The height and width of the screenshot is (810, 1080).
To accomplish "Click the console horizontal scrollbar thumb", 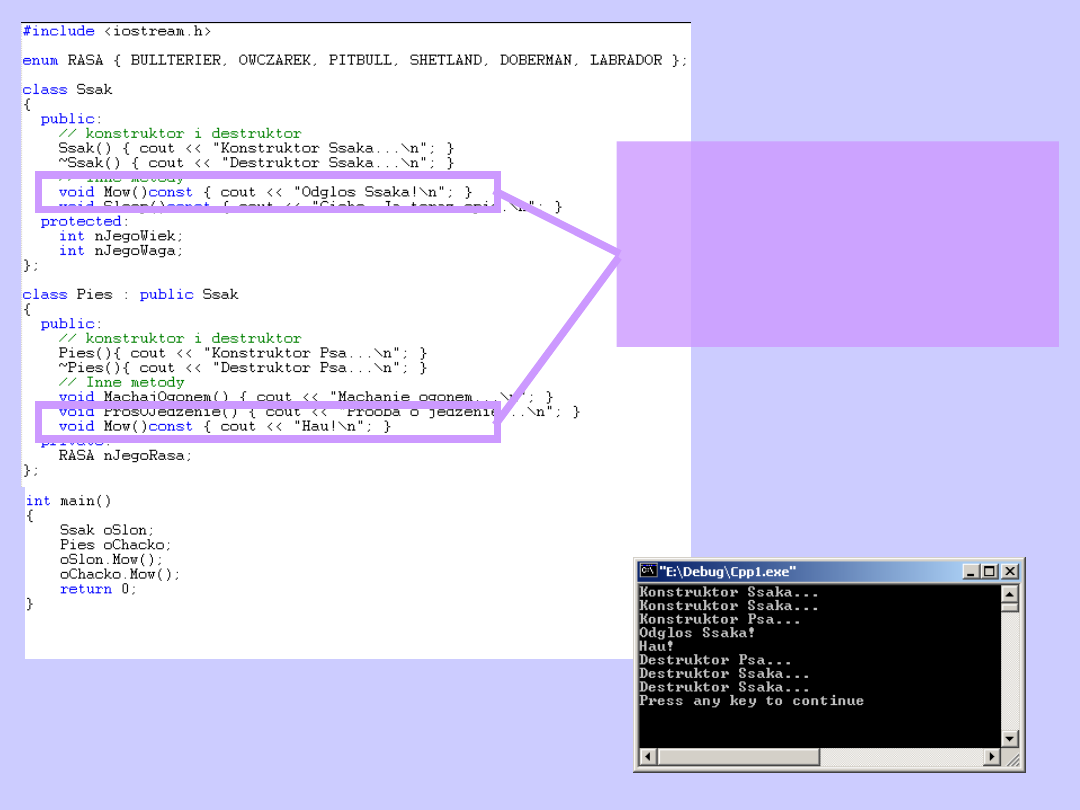I will pos(738,756).
